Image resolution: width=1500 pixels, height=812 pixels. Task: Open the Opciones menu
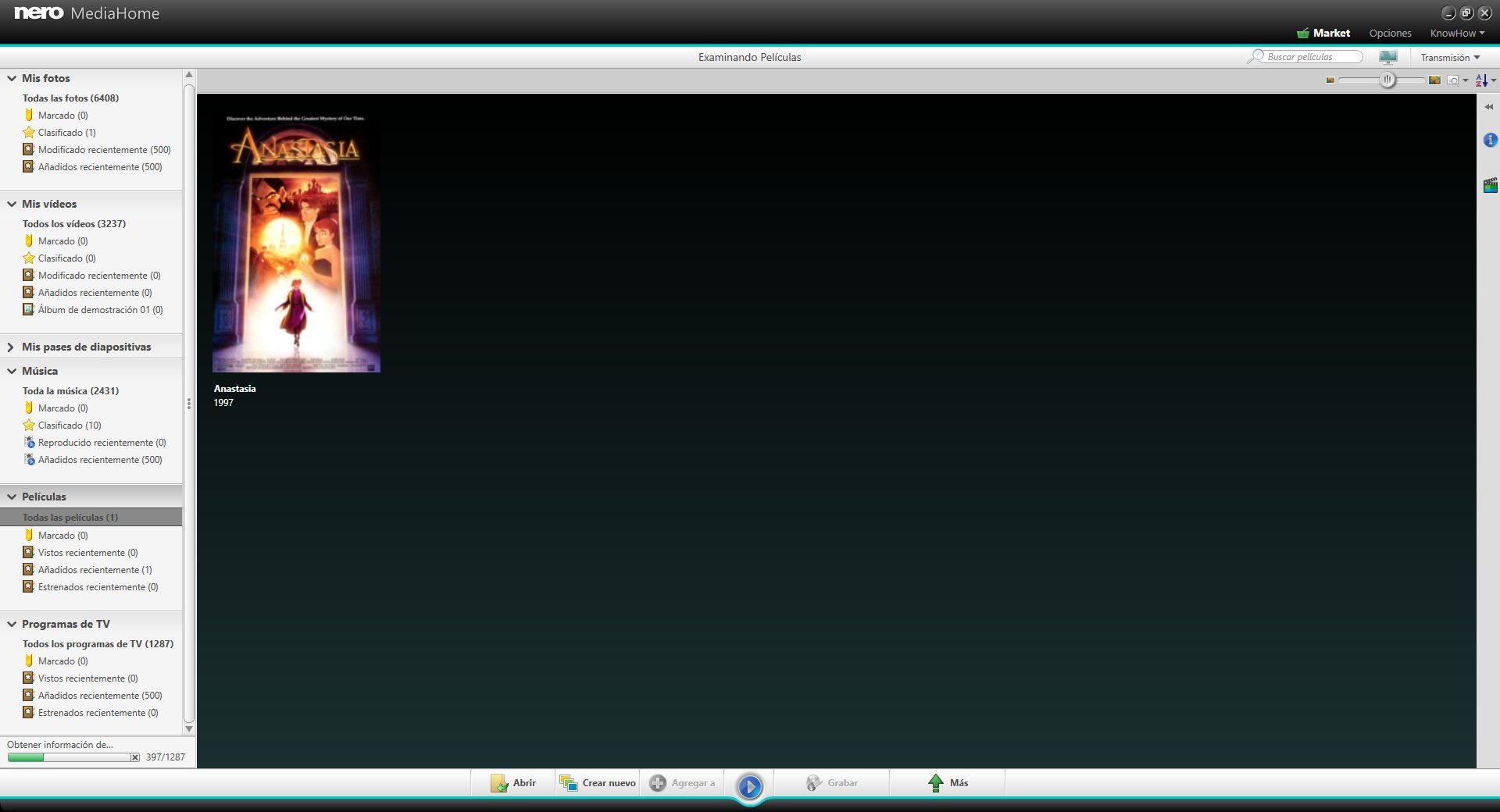1390,33
